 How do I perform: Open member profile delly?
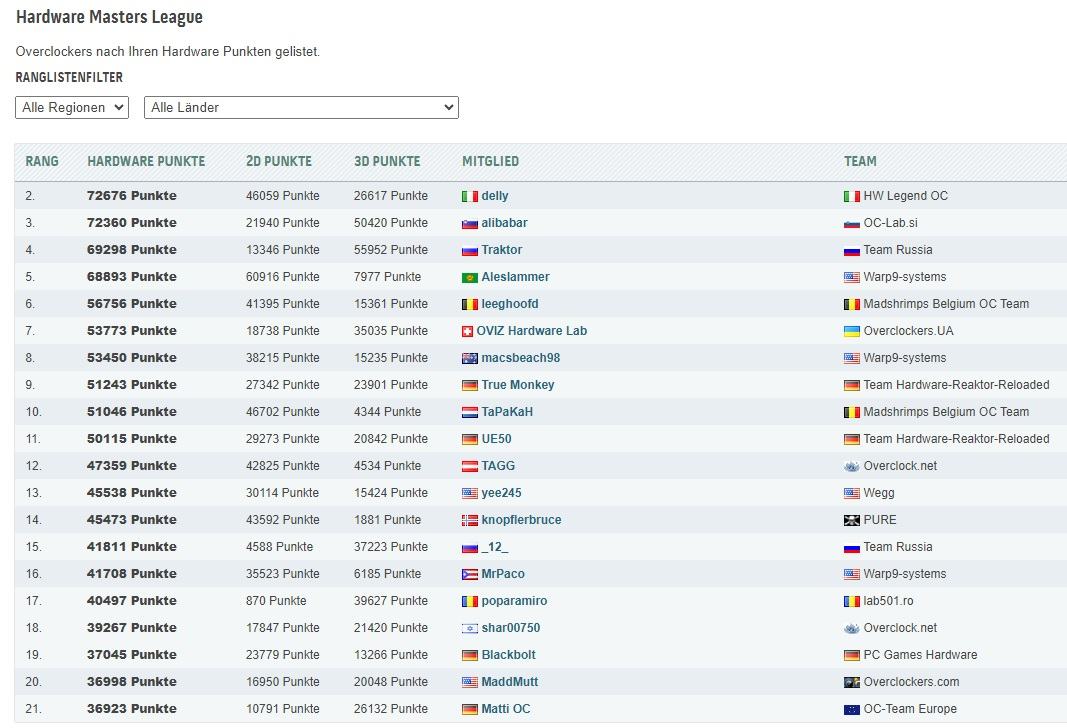click(495, 196)
